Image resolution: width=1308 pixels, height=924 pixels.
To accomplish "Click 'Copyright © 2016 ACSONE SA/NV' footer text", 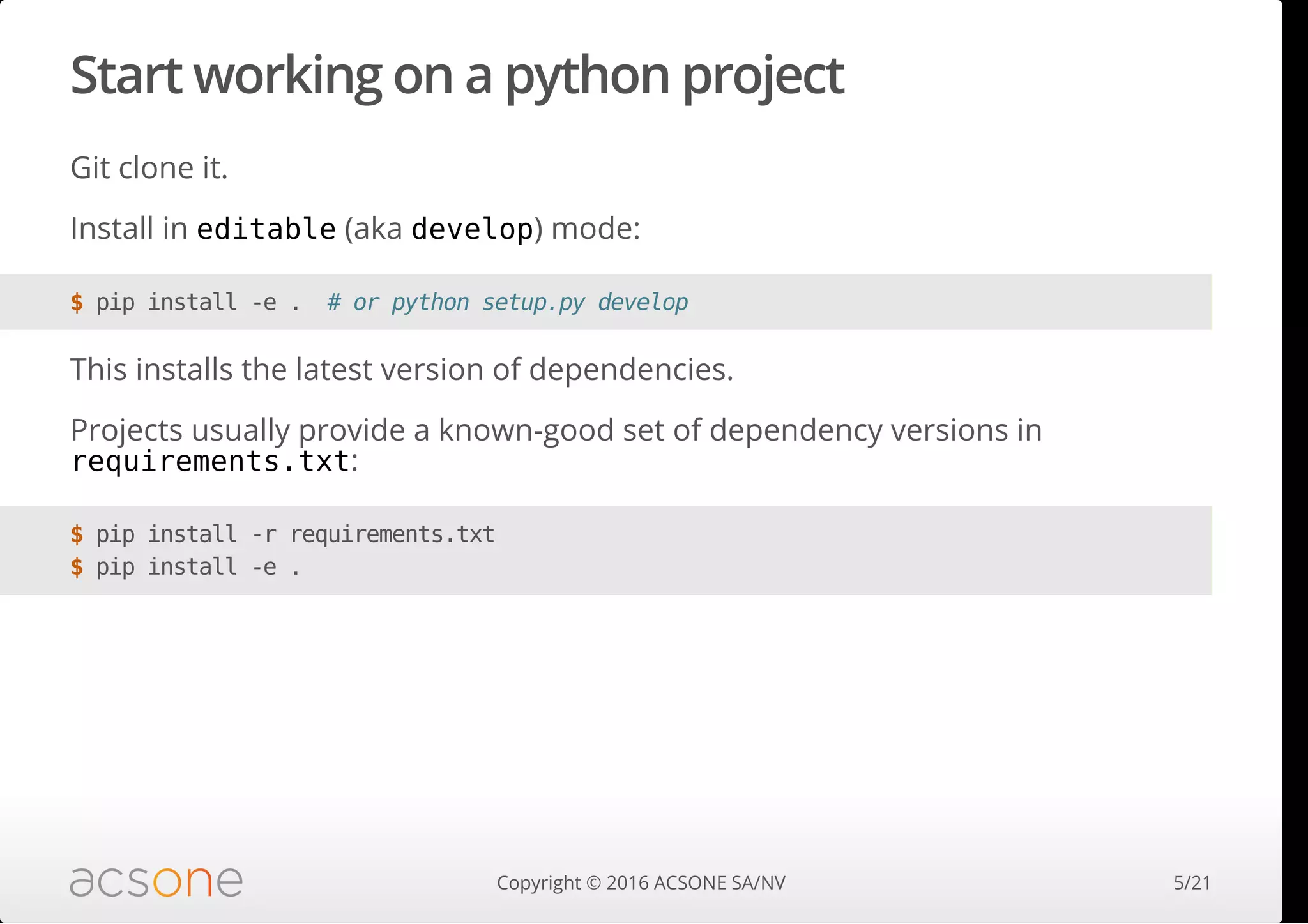I will [x=641, y=882].
